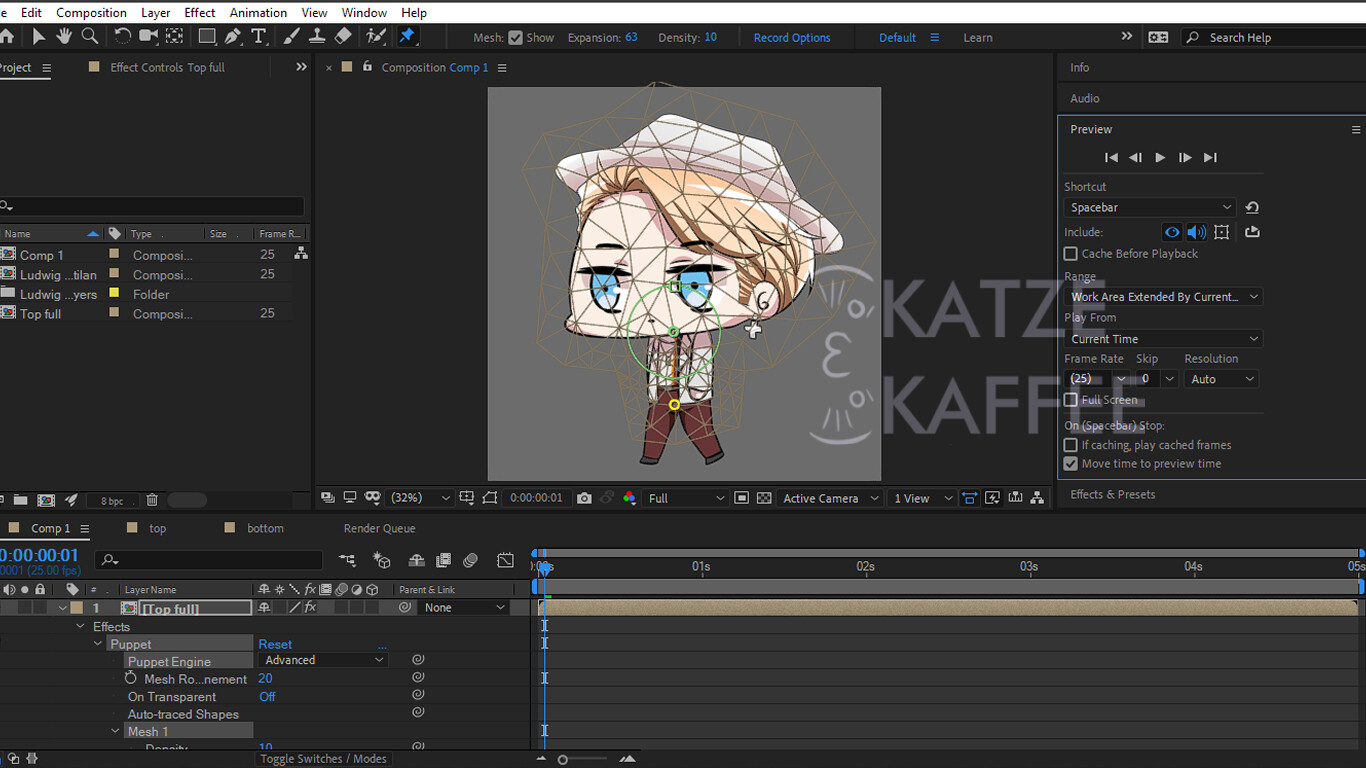Click the Record Options button
The width and height of the screenshot is (1366, 768).
[792, 37]
